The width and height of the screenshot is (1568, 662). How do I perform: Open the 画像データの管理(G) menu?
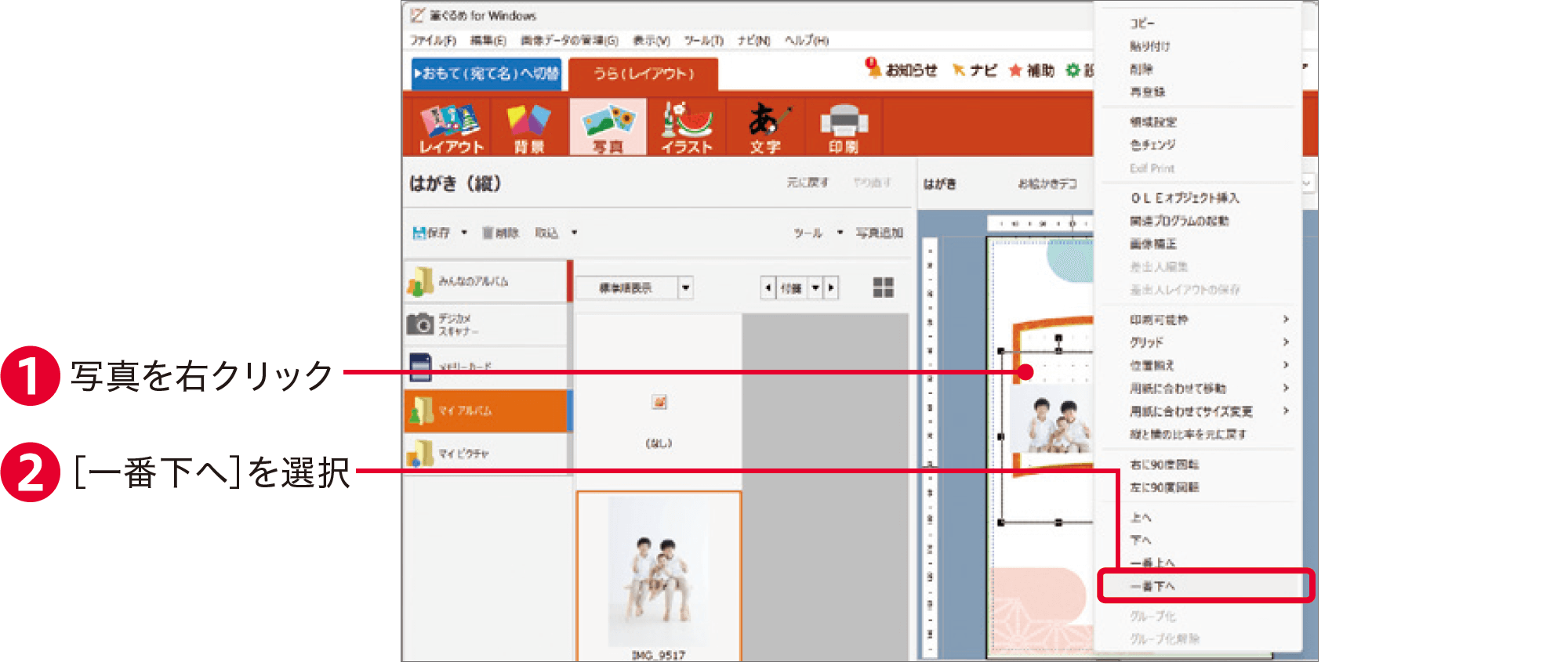coord(569,40)
